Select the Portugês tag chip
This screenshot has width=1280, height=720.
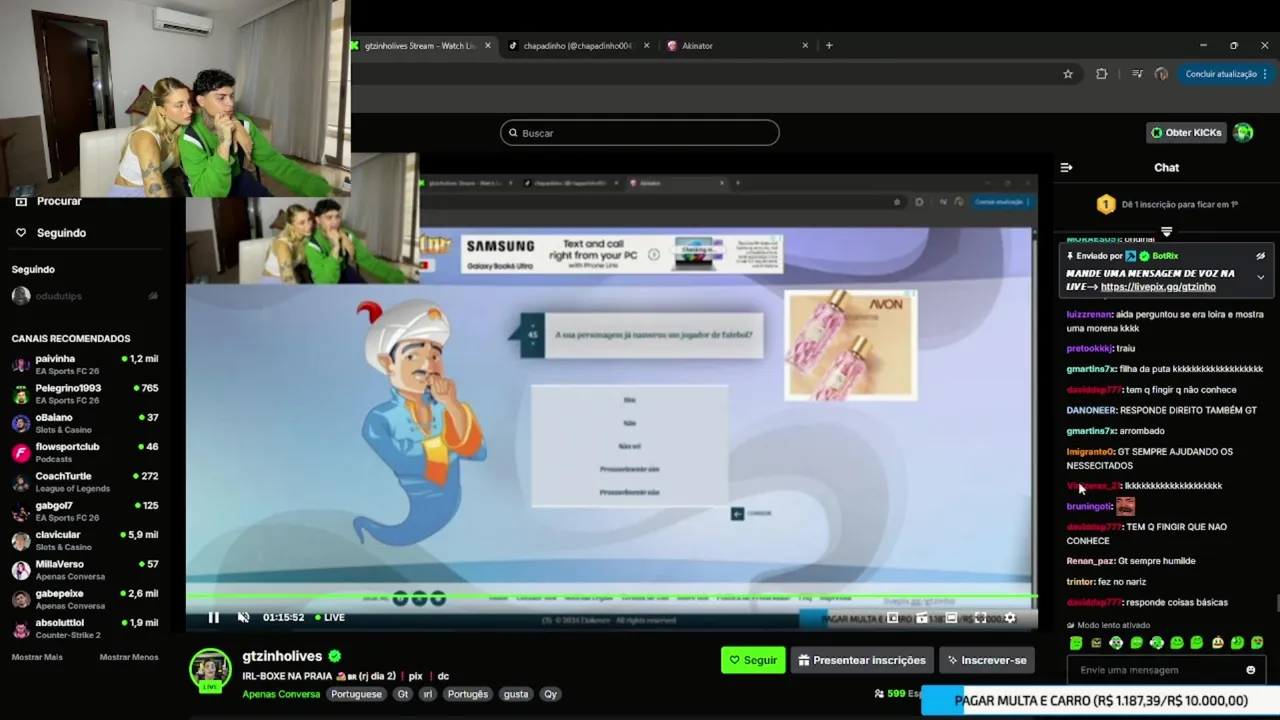point(467,694)
